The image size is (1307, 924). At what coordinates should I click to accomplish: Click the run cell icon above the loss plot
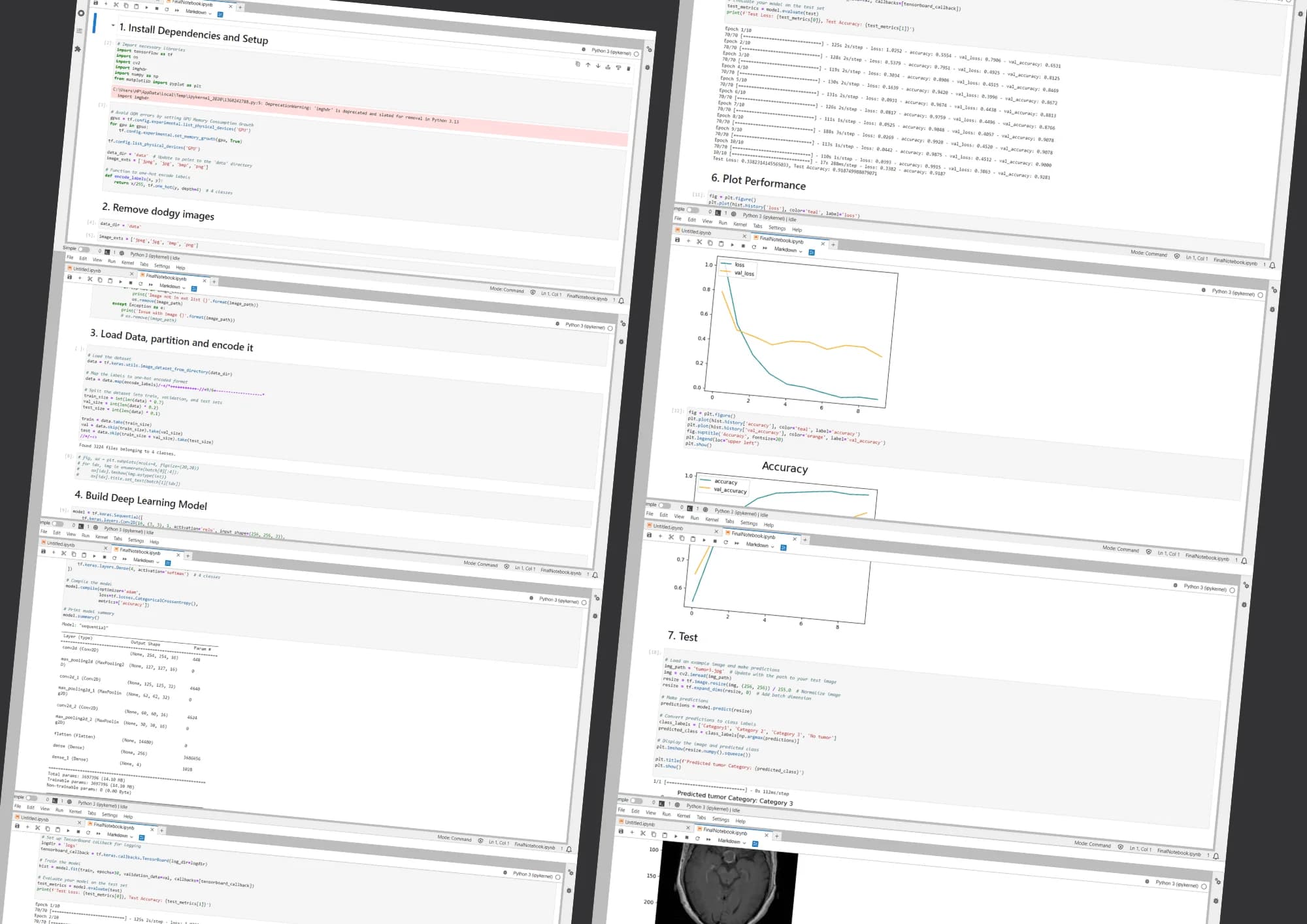pyautogui.click(x=732, y=245)
